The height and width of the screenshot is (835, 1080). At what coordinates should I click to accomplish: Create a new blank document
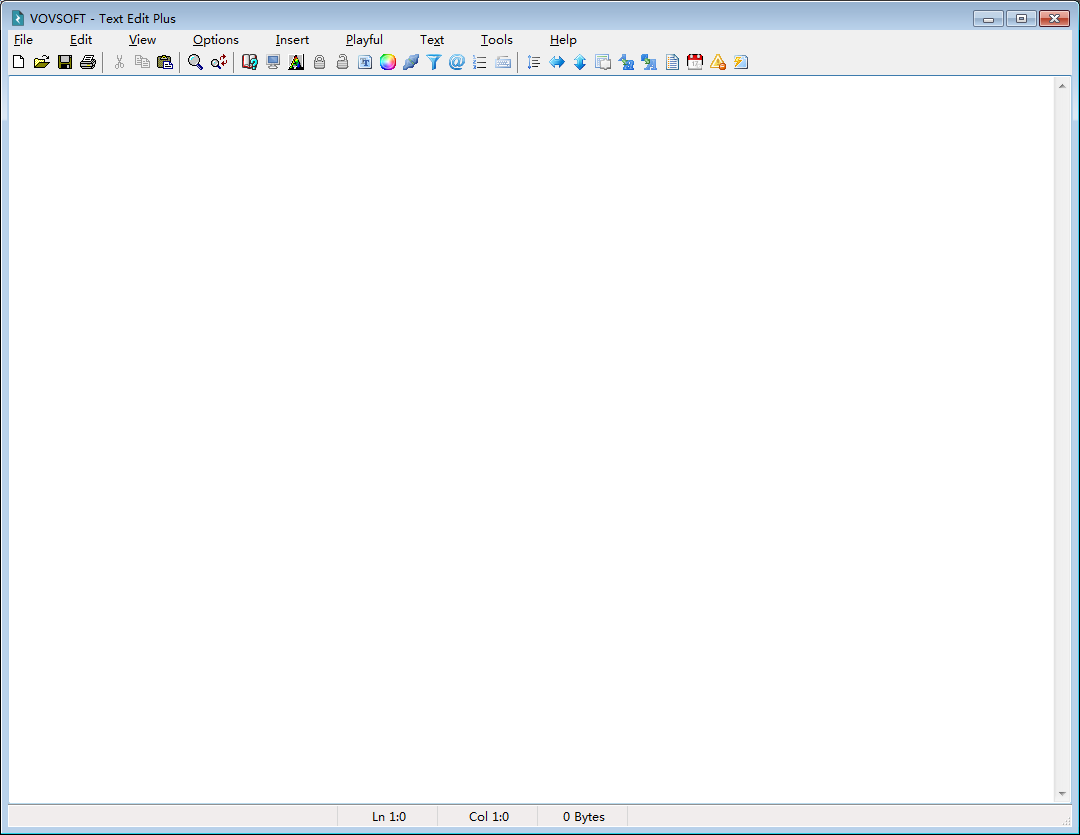(x=19, y=62)
